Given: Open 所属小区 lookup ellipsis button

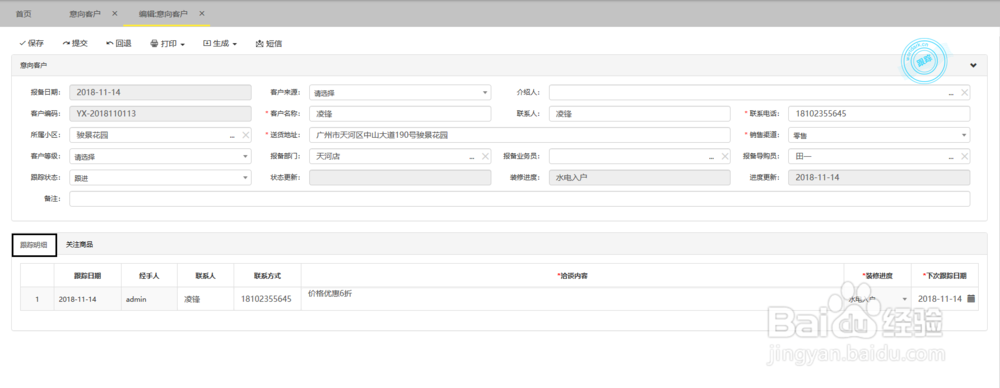Looking at the screenshot, I should coord(233,135).
